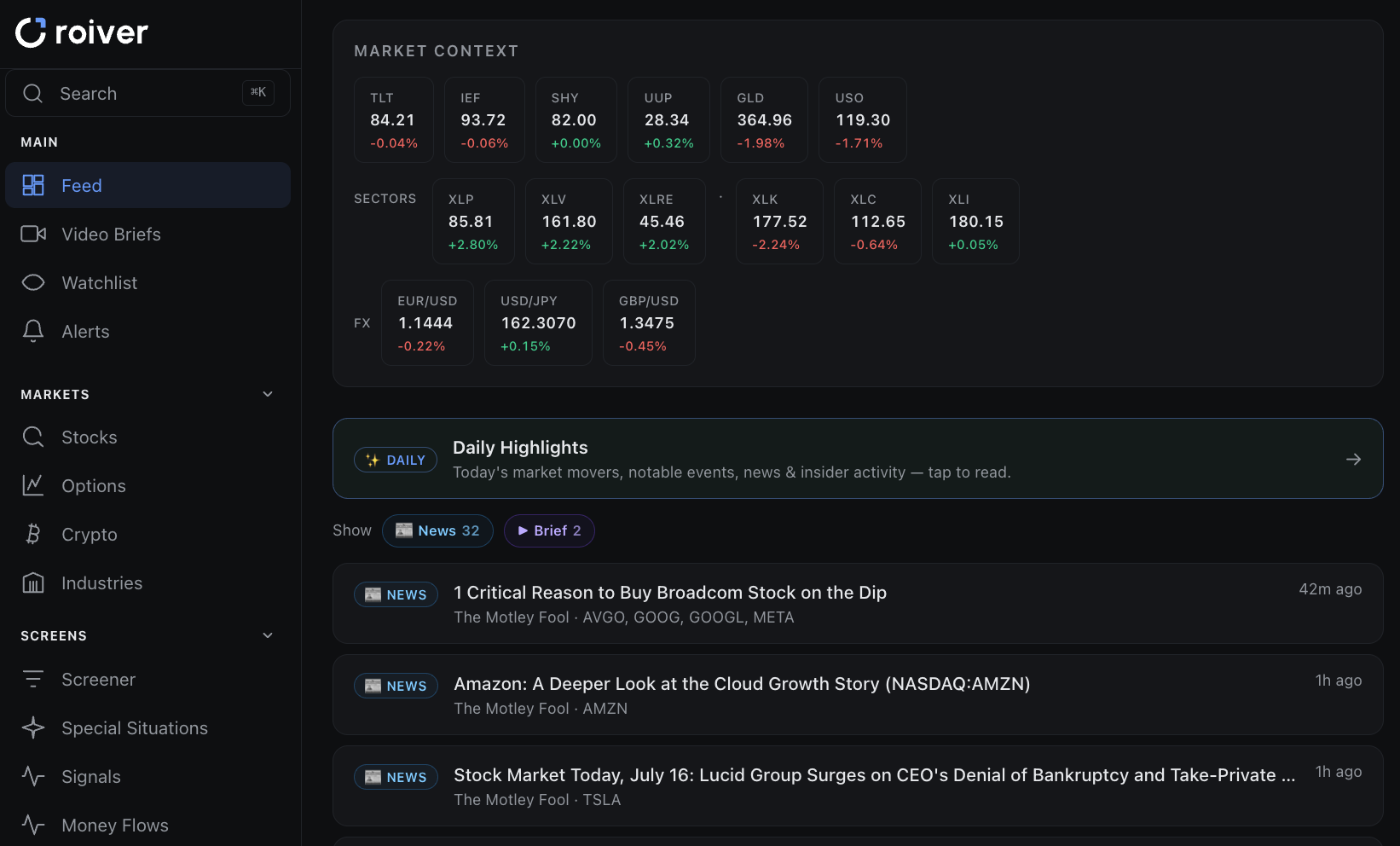Click the search magnifier icon
The width and height of the screenshot is (1400, 846).
click(33, 94)
